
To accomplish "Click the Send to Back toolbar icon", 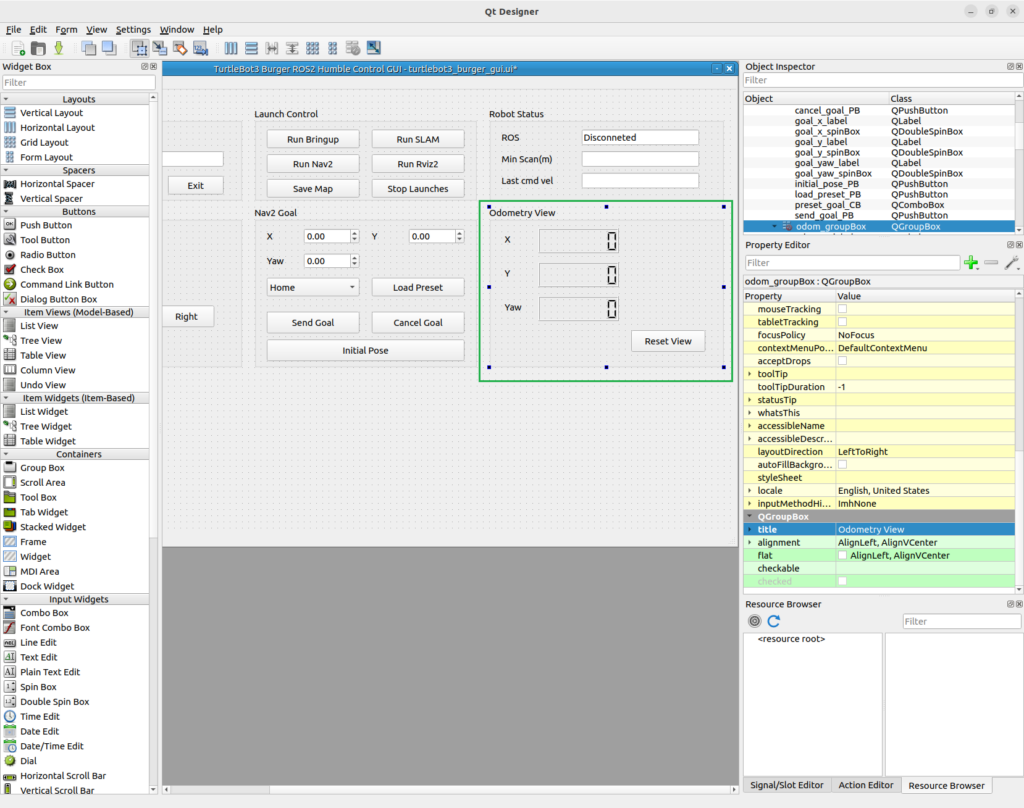I will pyautogui.click(x=89, y=48).
